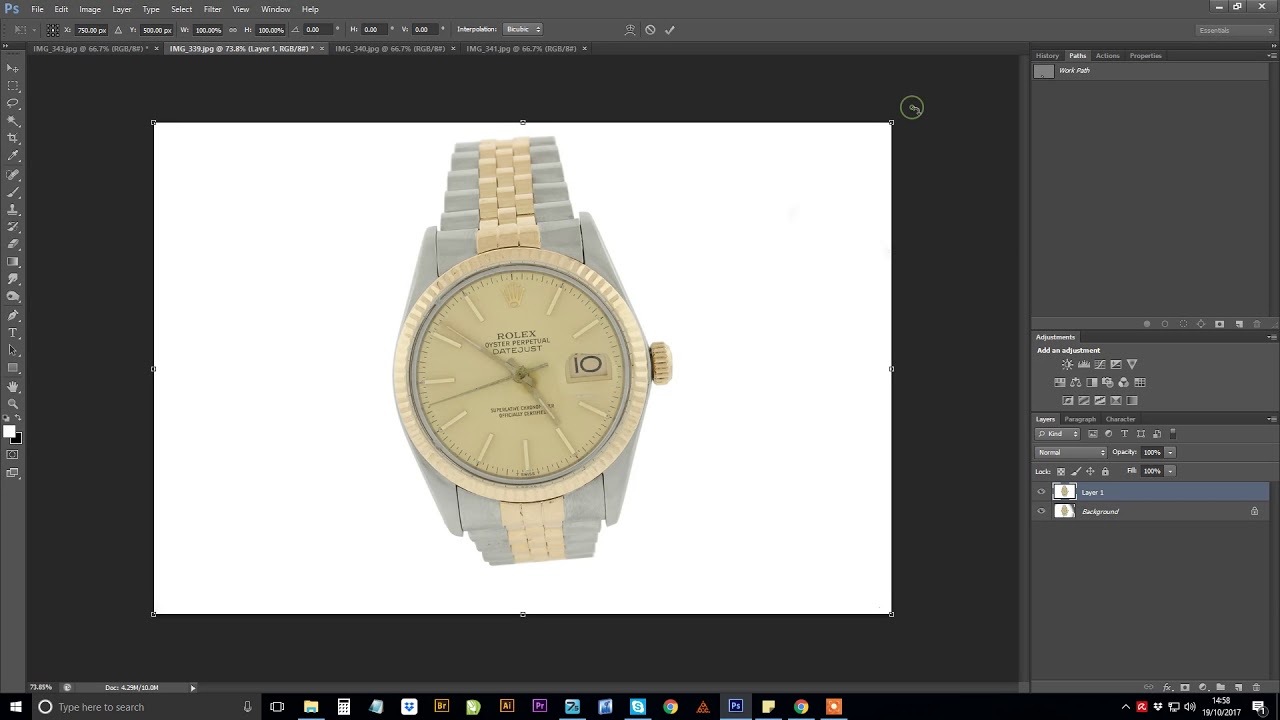Open the Essentials workspace dropdown
The width and height of the screenshot is (1280, 720).
click(1235, 30)
